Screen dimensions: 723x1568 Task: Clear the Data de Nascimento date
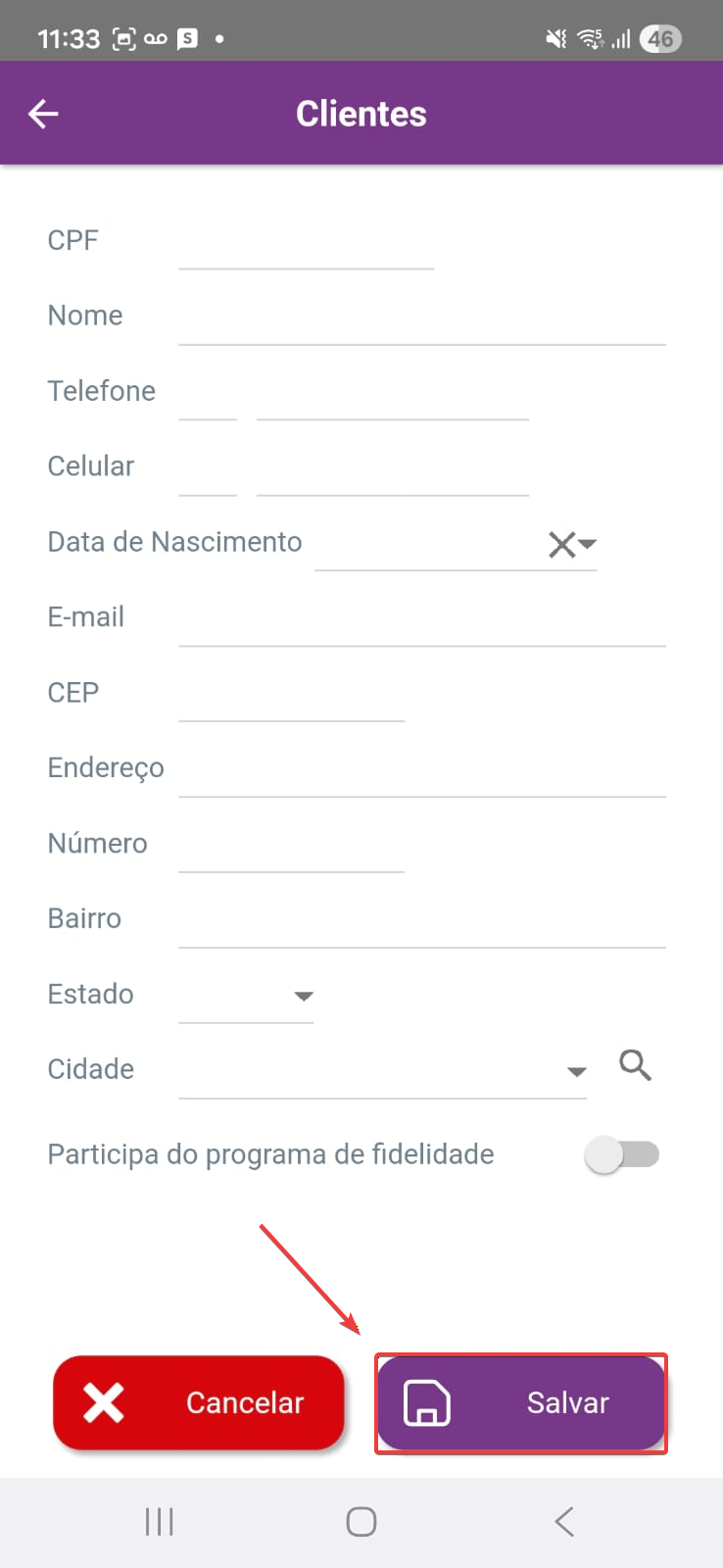(x=561, y=544)
